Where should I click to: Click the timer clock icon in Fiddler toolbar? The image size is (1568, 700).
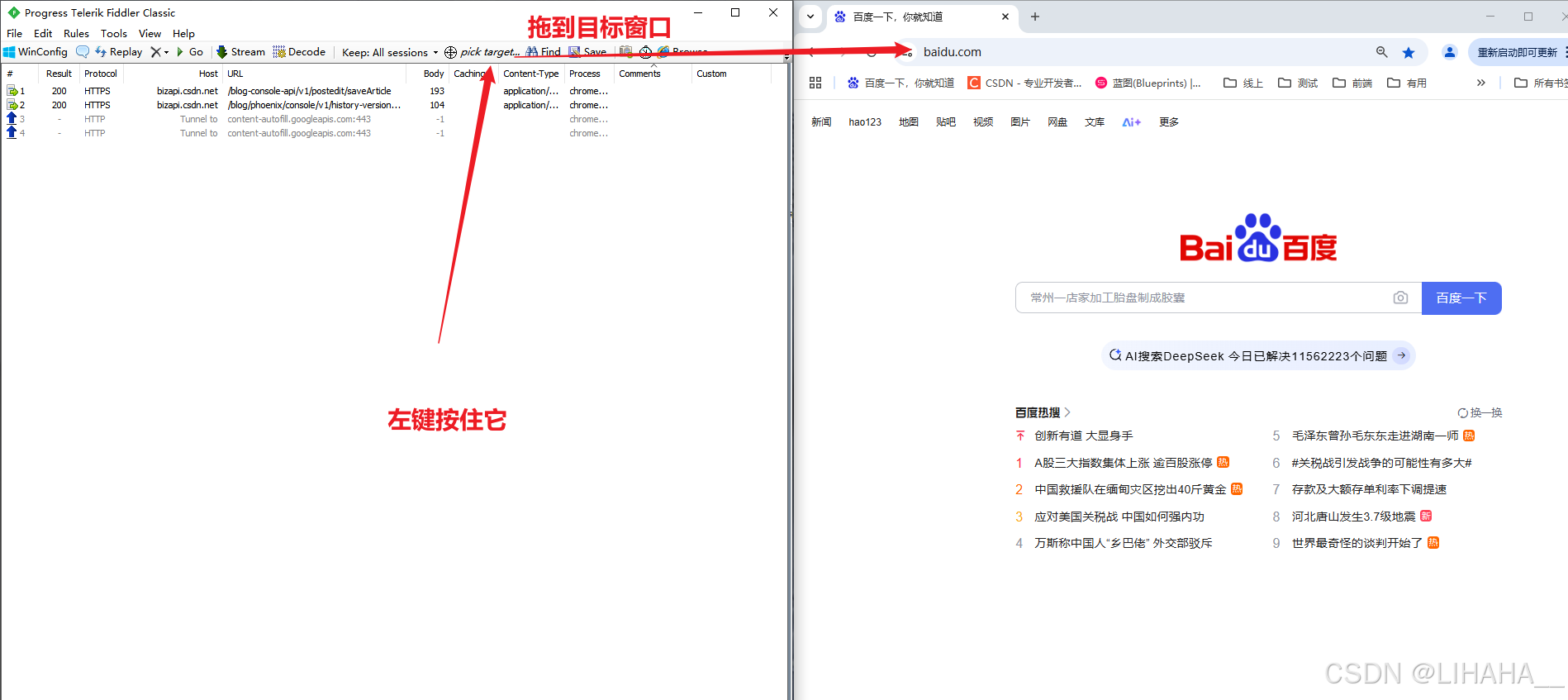coord(645,52)
